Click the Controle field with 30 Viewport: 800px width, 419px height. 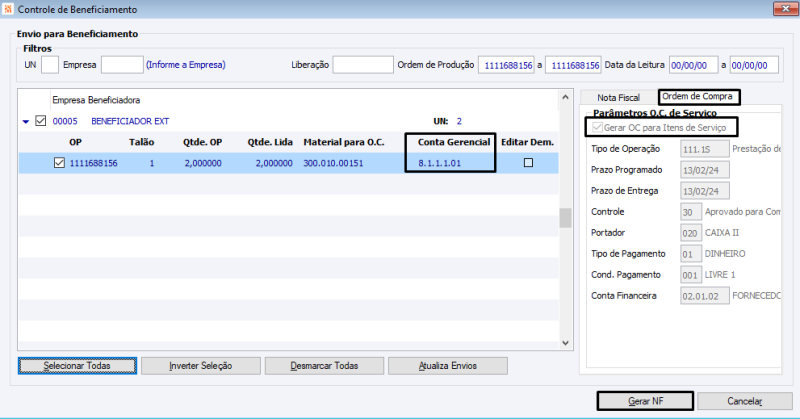[x=691, y=212]
